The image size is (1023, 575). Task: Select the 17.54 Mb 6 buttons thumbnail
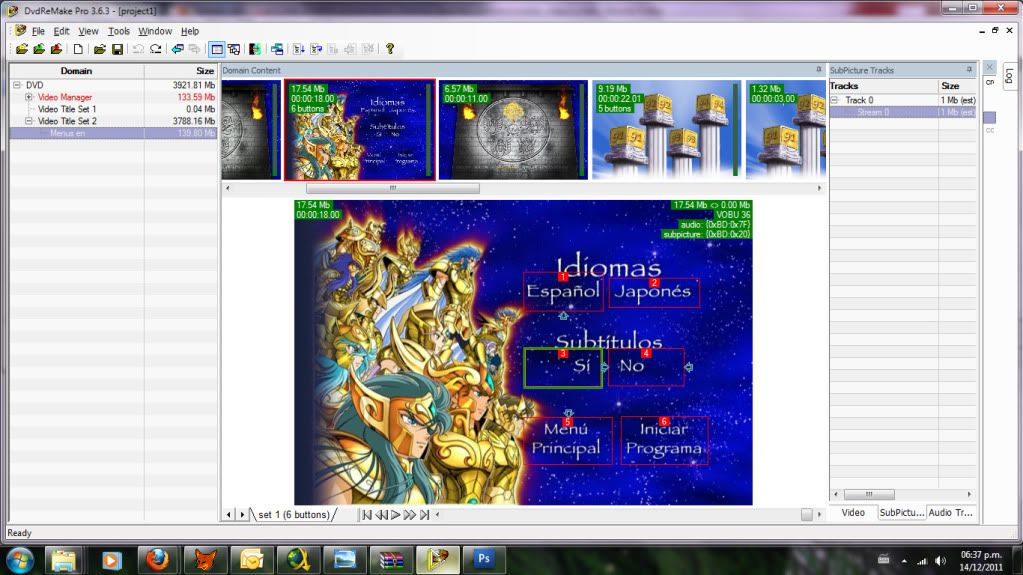(x=359, y=130)
